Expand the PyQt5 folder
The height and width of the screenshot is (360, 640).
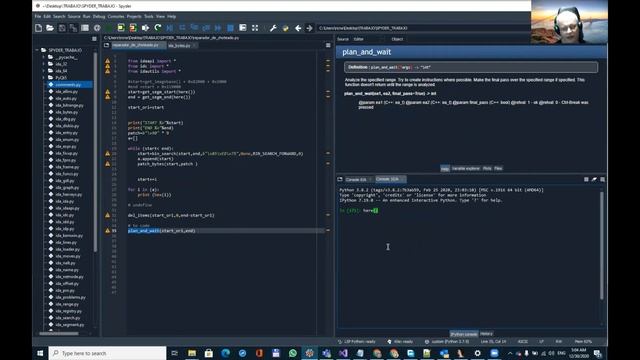click(x=44, y=78)
